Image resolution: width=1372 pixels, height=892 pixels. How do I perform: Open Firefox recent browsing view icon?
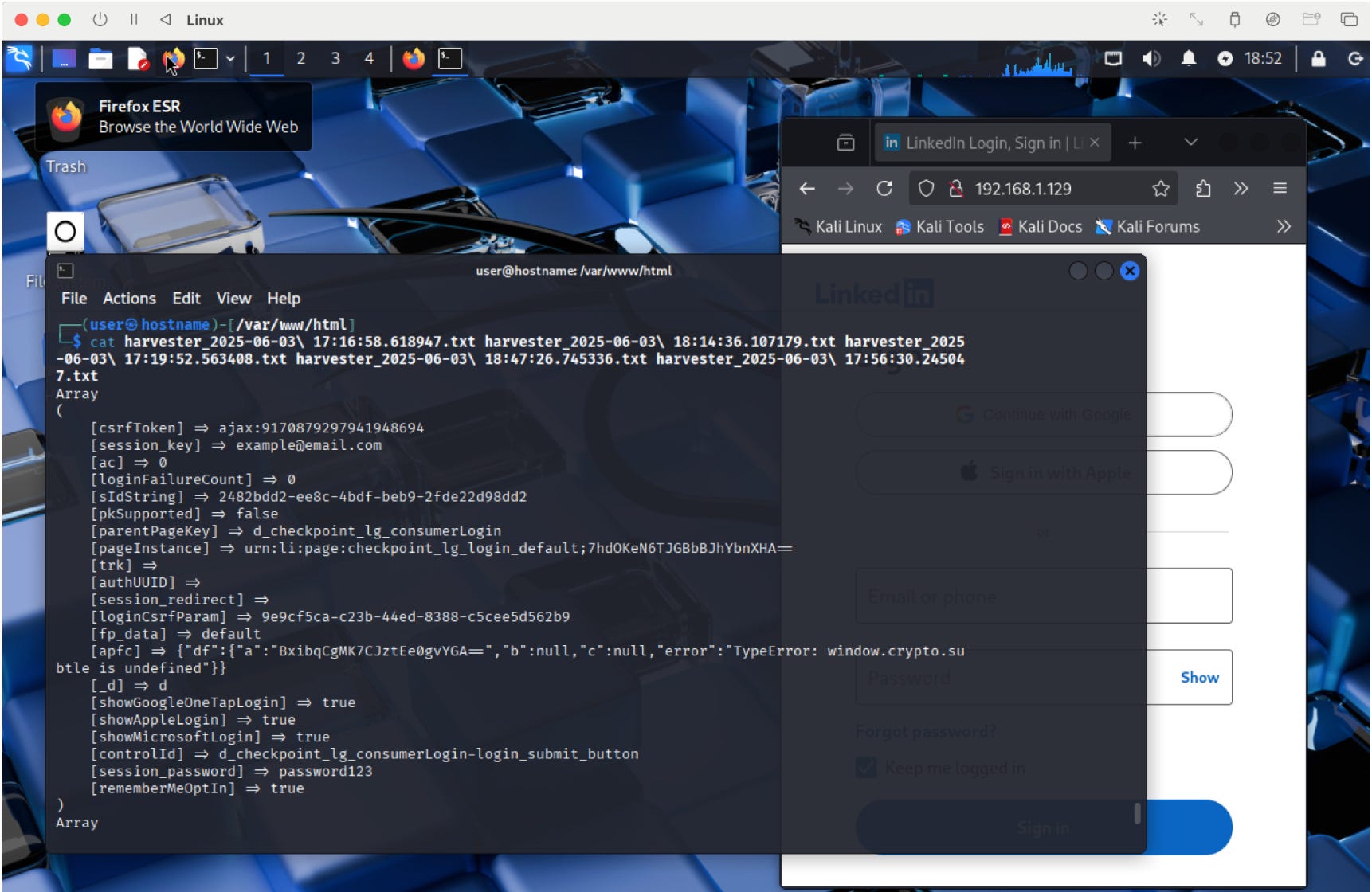[x=846, y=143]
